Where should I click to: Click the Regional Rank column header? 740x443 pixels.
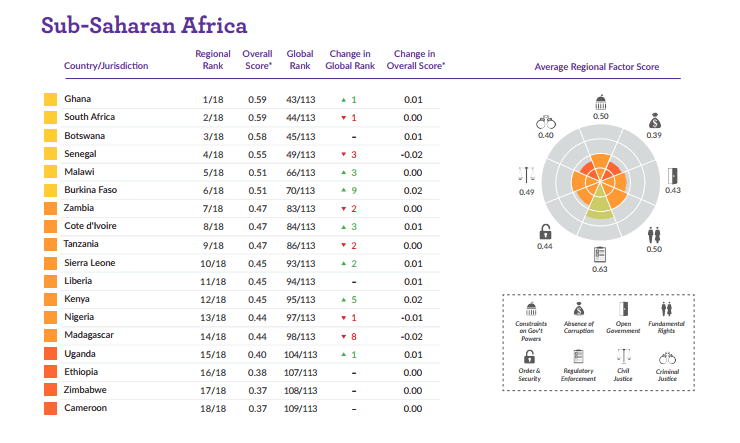point(212,59)
